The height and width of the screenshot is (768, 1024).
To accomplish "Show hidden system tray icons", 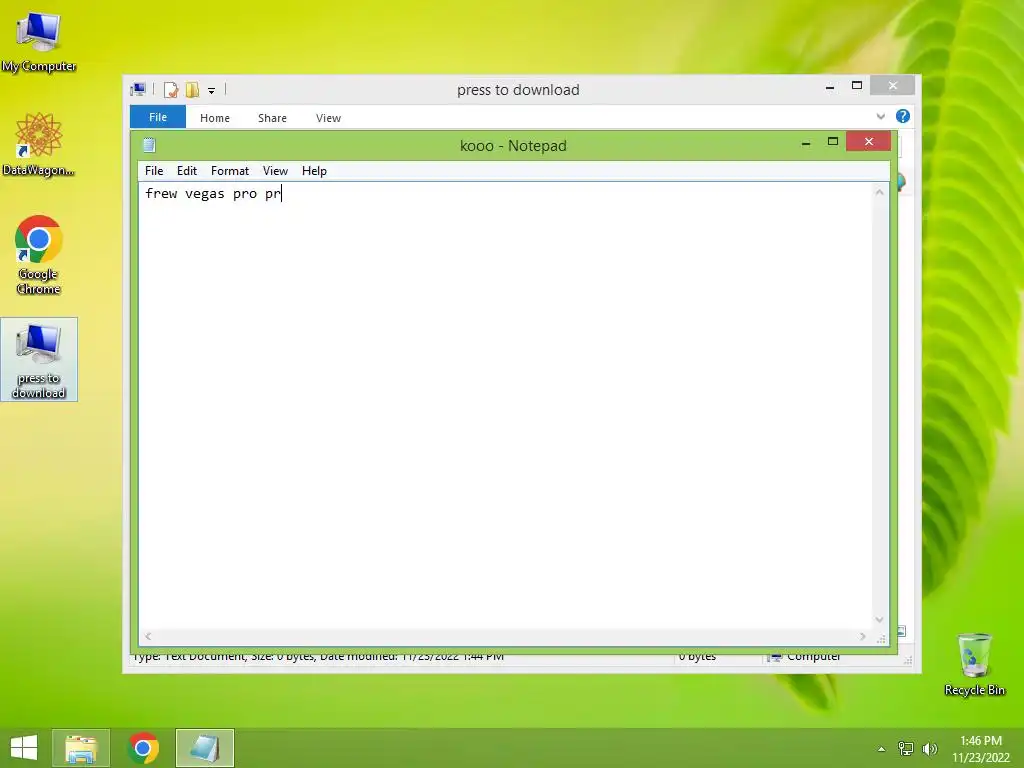I will coord(882,749).
